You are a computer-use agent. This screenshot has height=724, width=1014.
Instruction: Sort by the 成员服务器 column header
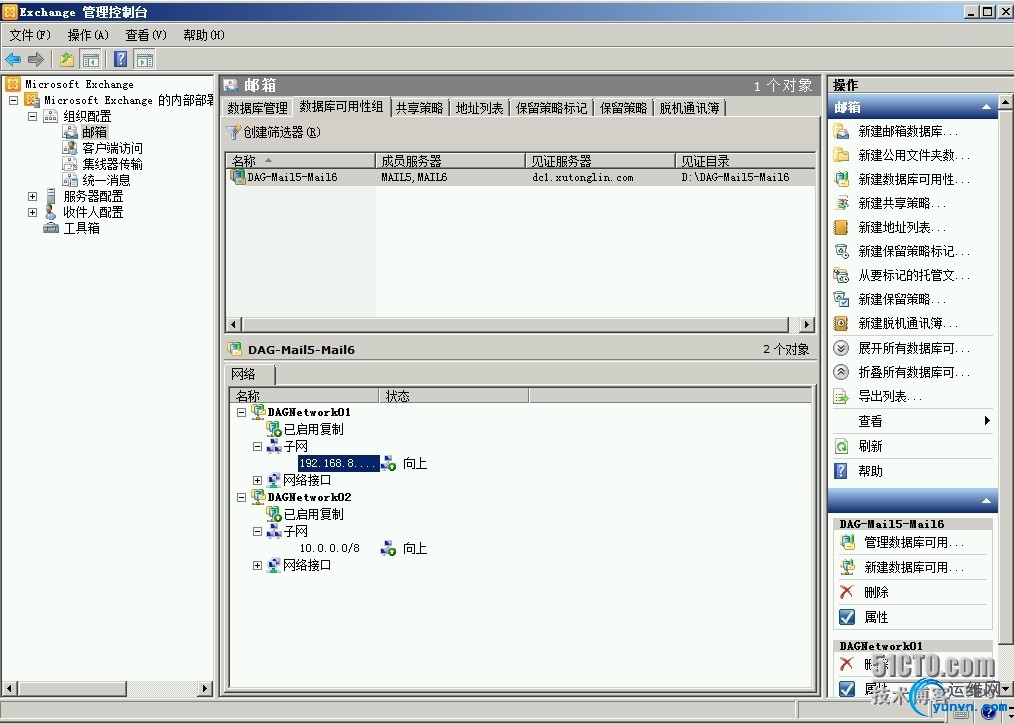point(451,160)
